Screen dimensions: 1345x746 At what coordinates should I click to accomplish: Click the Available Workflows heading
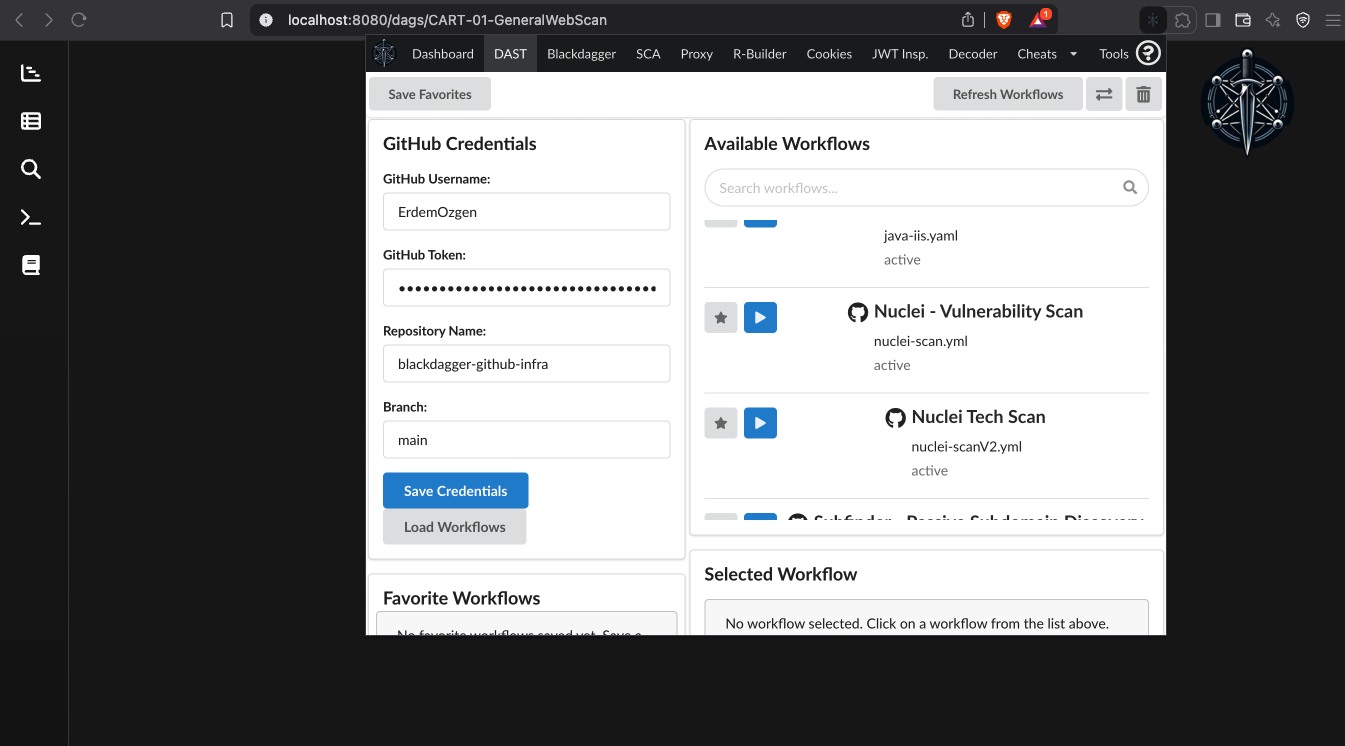(x=787, y=144)
